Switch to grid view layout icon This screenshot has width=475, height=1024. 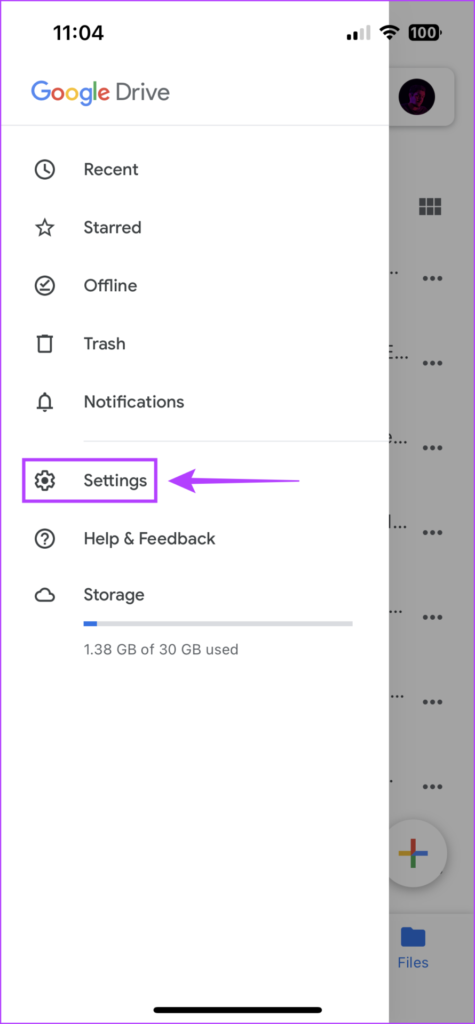[430, 207]
